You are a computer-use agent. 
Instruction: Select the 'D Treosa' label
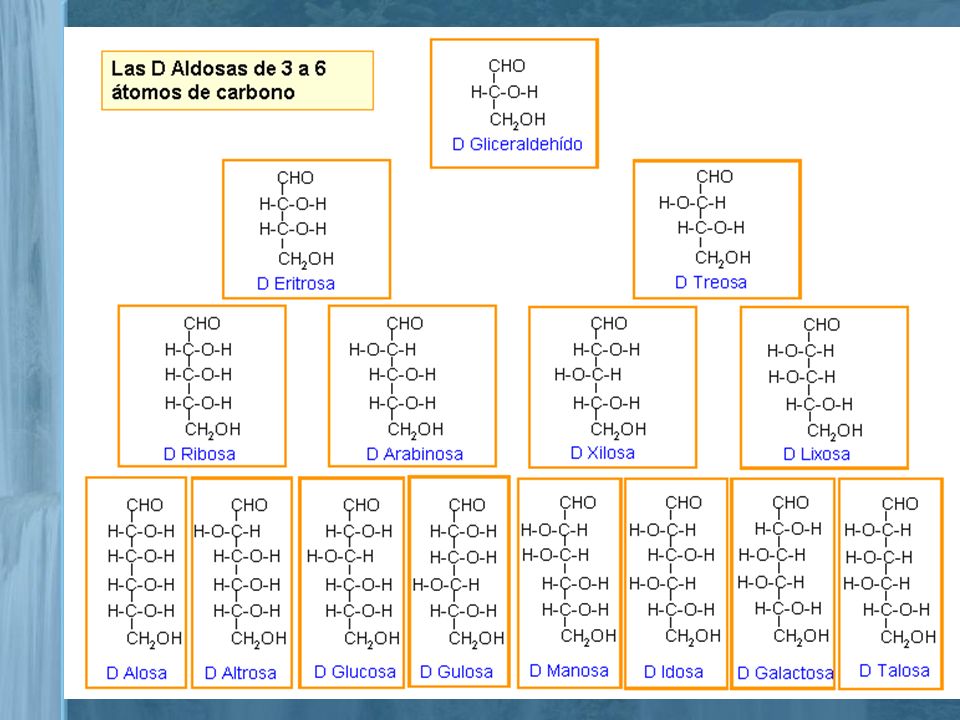711,282
